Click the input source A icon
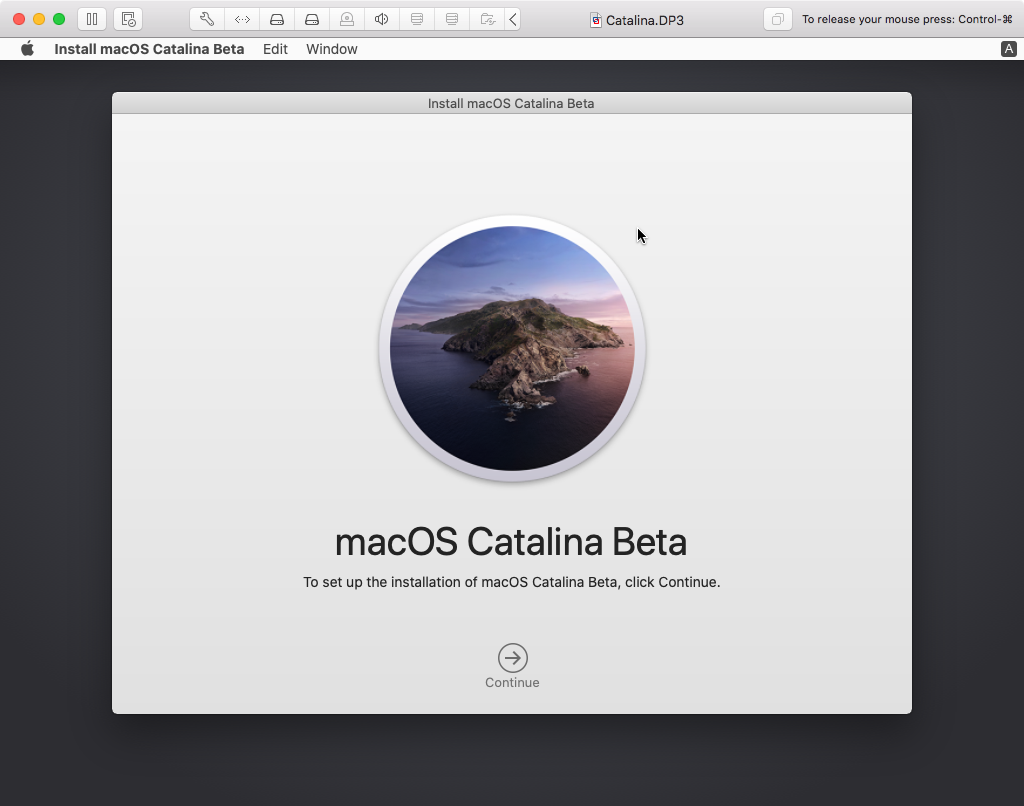 1008,49
